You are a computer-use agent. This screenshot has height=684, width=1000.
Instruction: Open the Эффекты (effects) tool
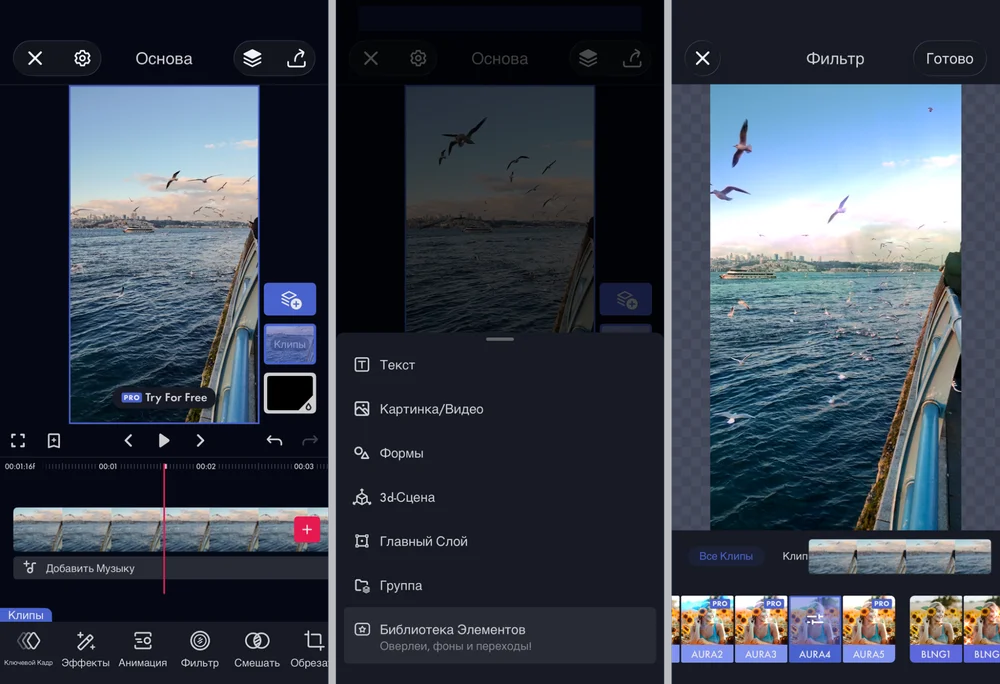pyautogui.click(x=86, y=648)
